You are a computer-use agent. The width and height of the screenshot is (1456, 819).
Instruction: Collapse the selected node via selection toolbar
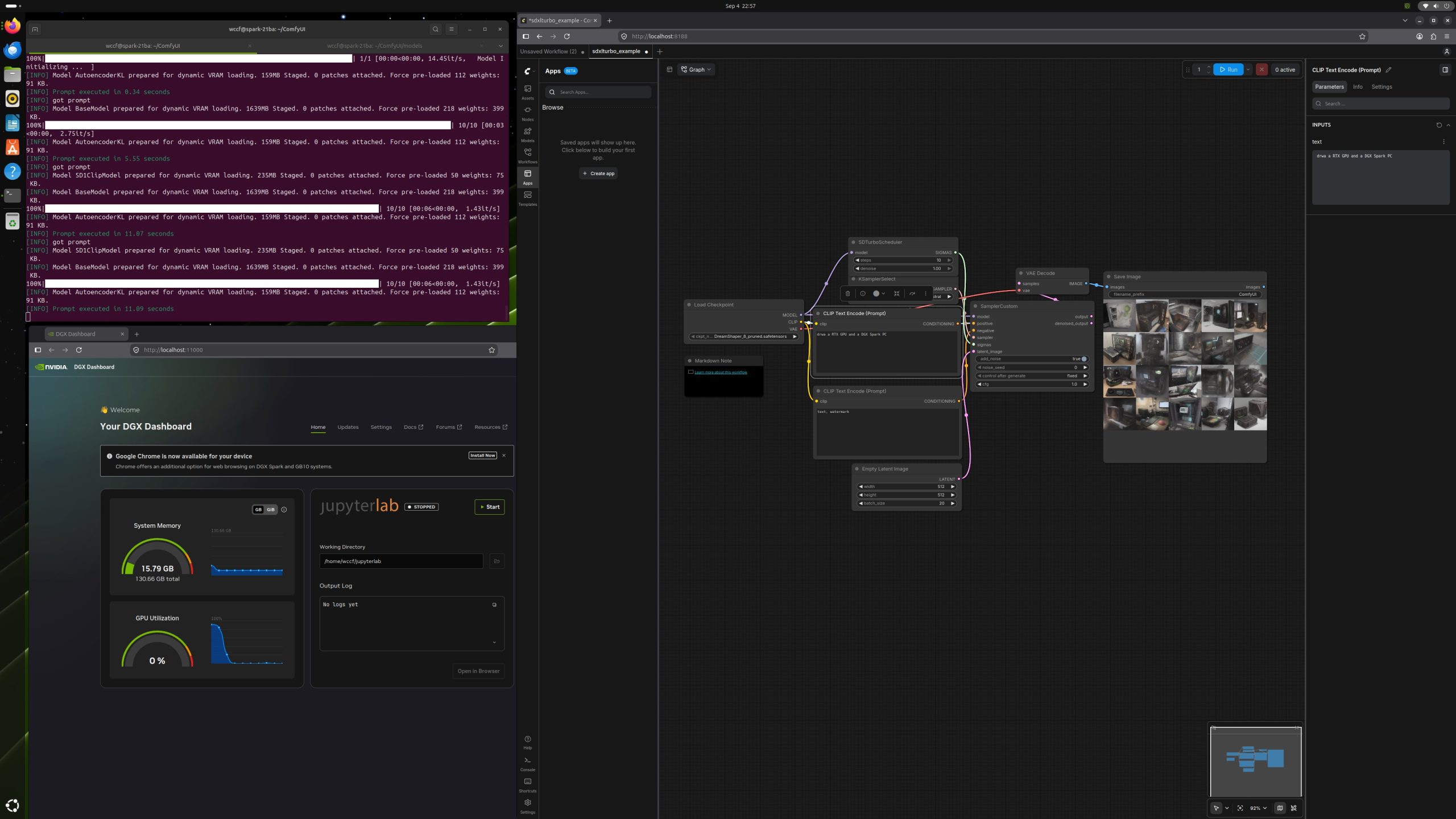click(897, 293)
